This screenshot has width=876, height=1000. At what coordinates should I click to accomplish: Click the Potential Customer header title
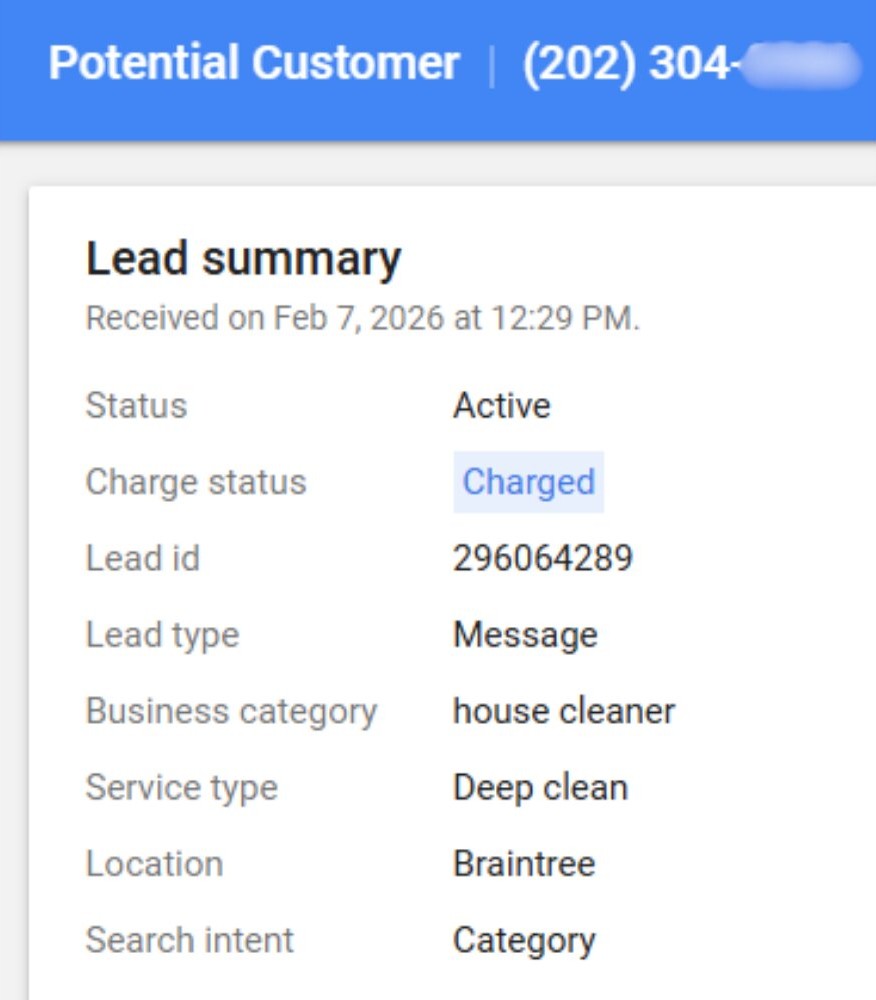(x=254, y=64)
